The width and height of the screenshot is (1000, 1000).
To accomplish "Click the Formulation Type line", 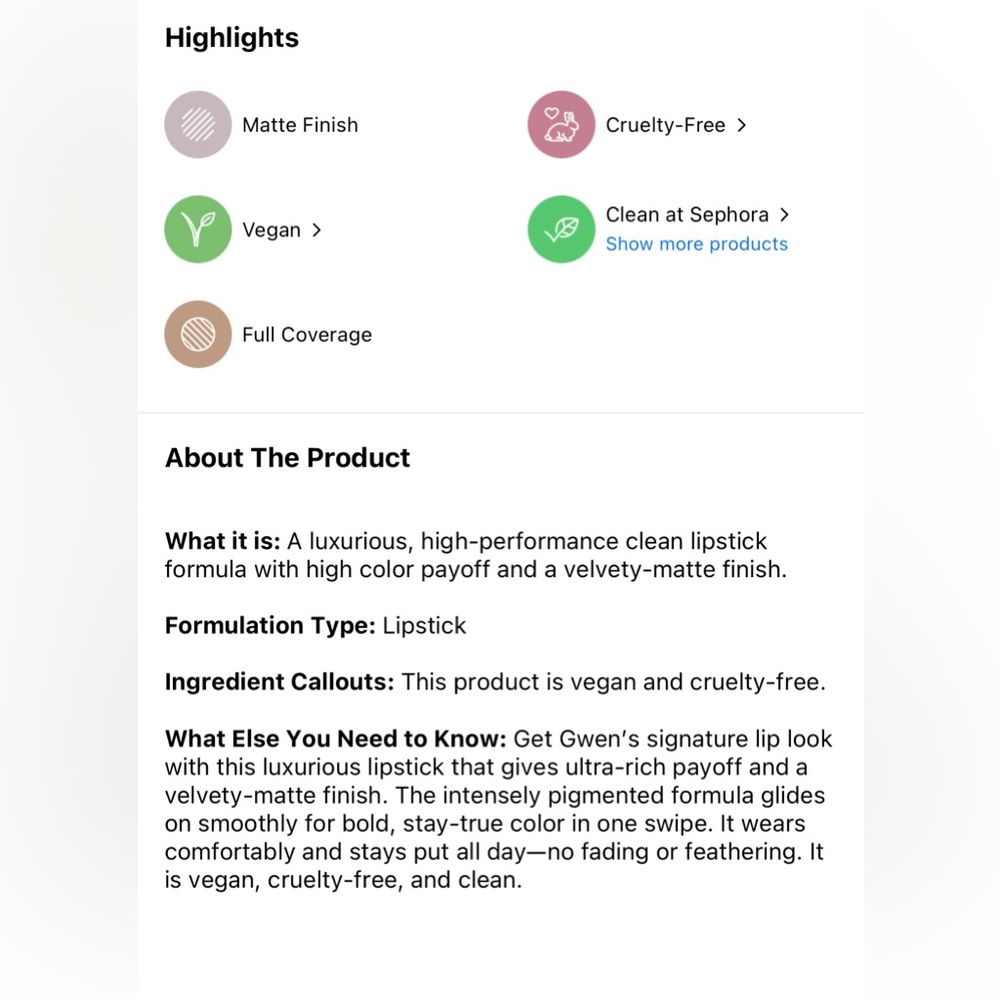I will 315,626.
